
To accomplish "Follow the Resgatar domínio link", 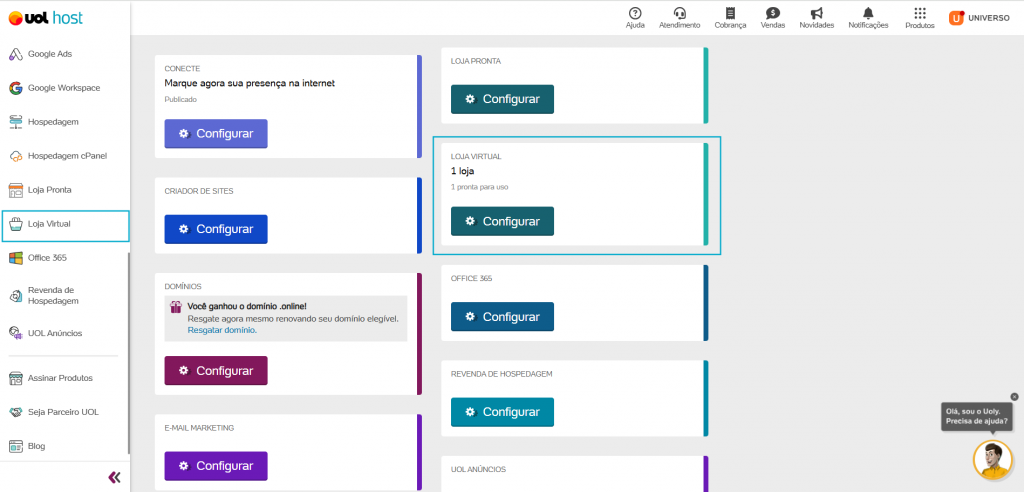I will click(222, 331).
